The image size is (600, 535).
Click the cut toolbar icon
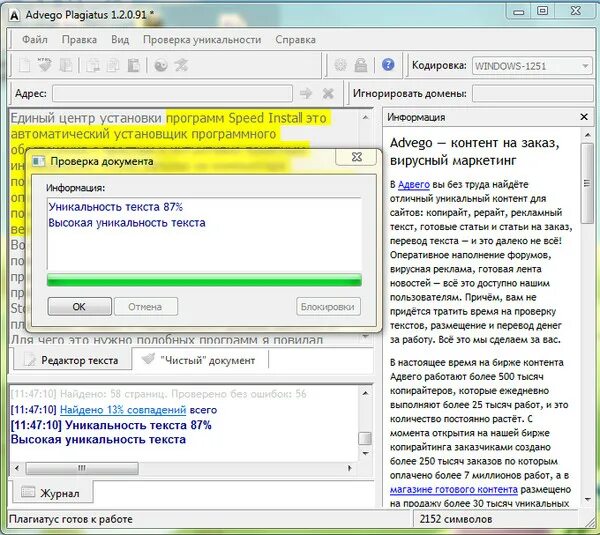(93, 65)
